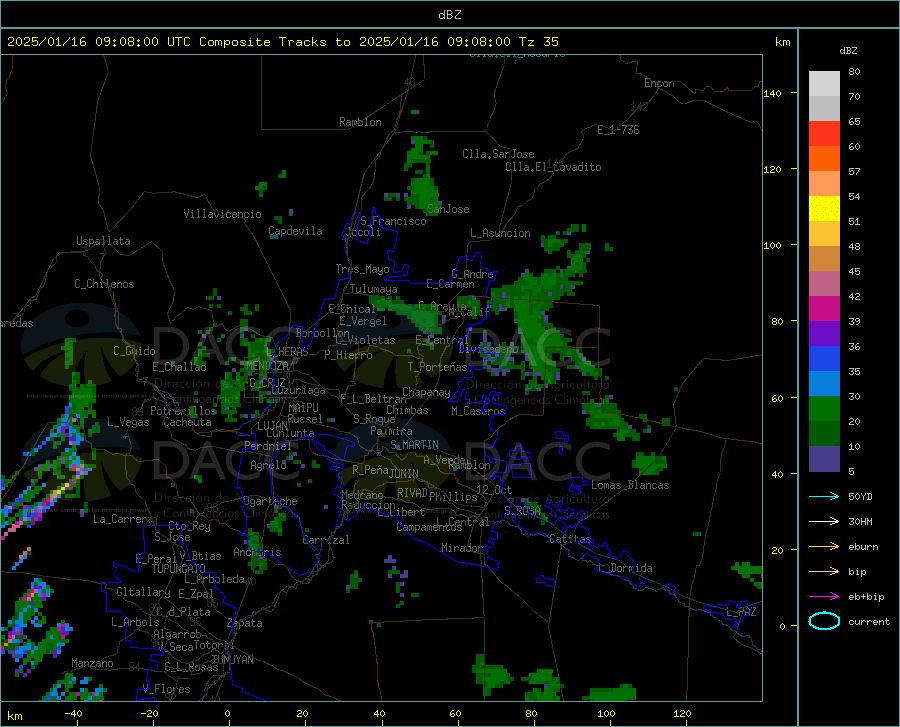Click the Mirador map label

(x=461, y=549)
